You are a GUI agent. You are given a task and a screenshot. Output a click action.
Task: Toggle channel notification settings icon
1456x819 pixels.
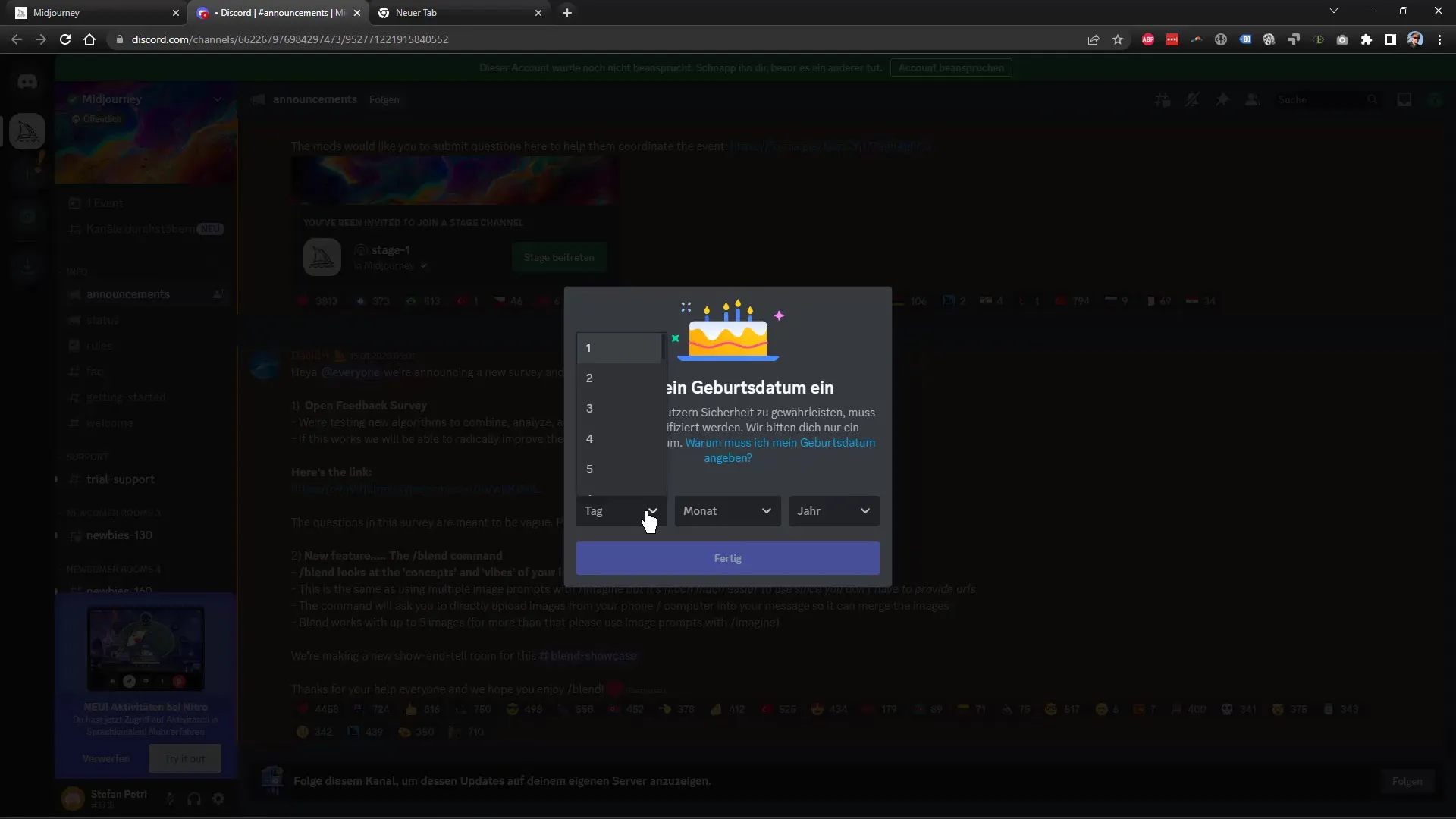click(x=1192, y=99)
